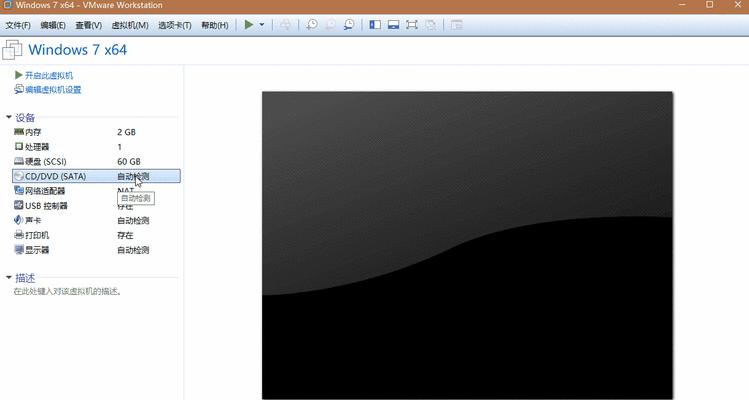Collapse the 描述 section

pos(9,277)
